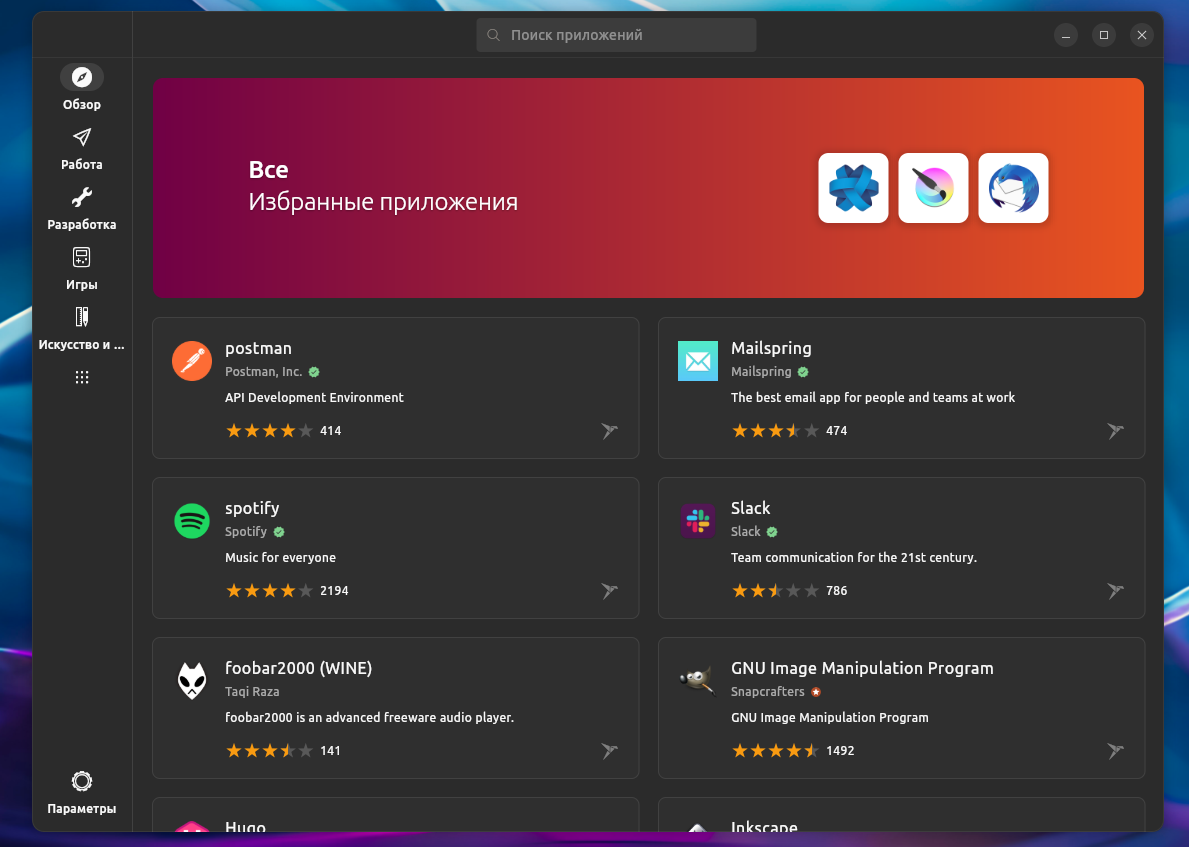This screenshot has height=847, width=1189.
Task: Click the snap bird icon on Mailspring card
Action: pyautogui.click(x=1115, y=431)
